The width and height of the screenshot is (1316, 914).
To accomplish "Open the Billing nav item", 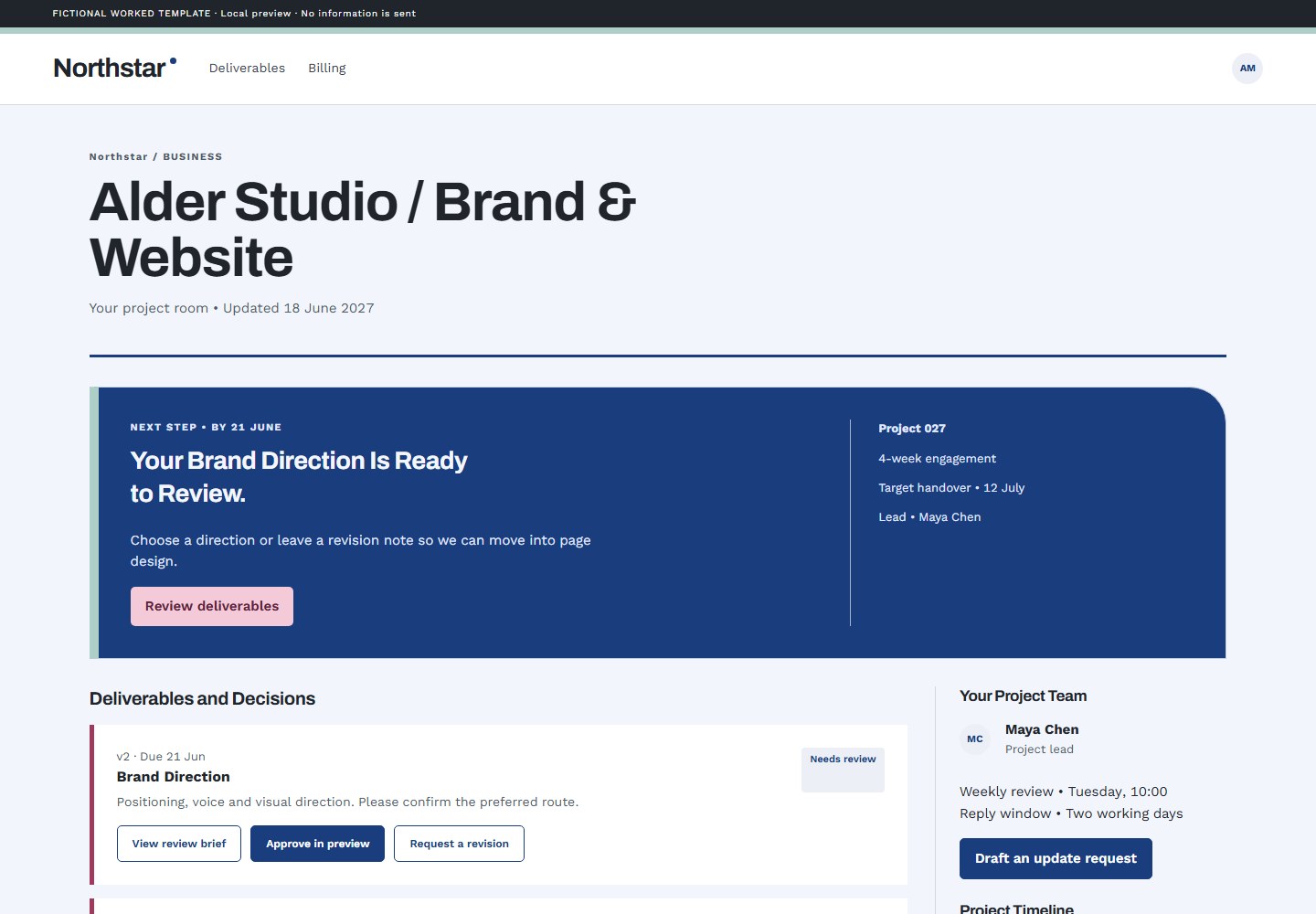I will (327, 68).
